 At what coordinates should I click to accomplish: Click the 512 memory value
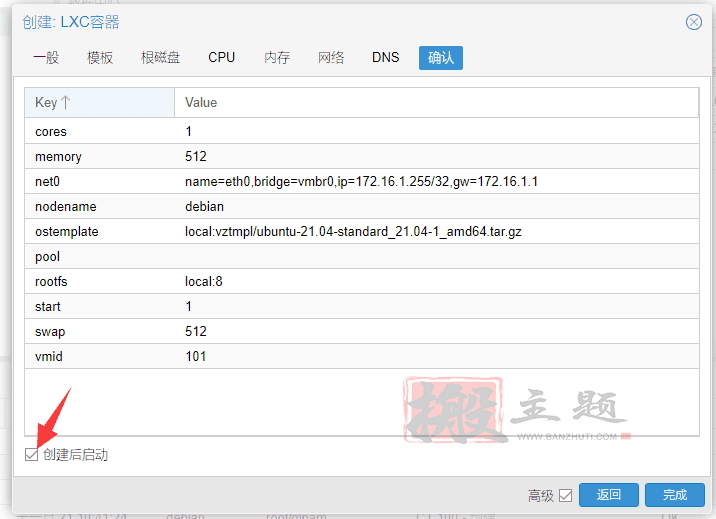pyautogui.click(x=195, y=157)
